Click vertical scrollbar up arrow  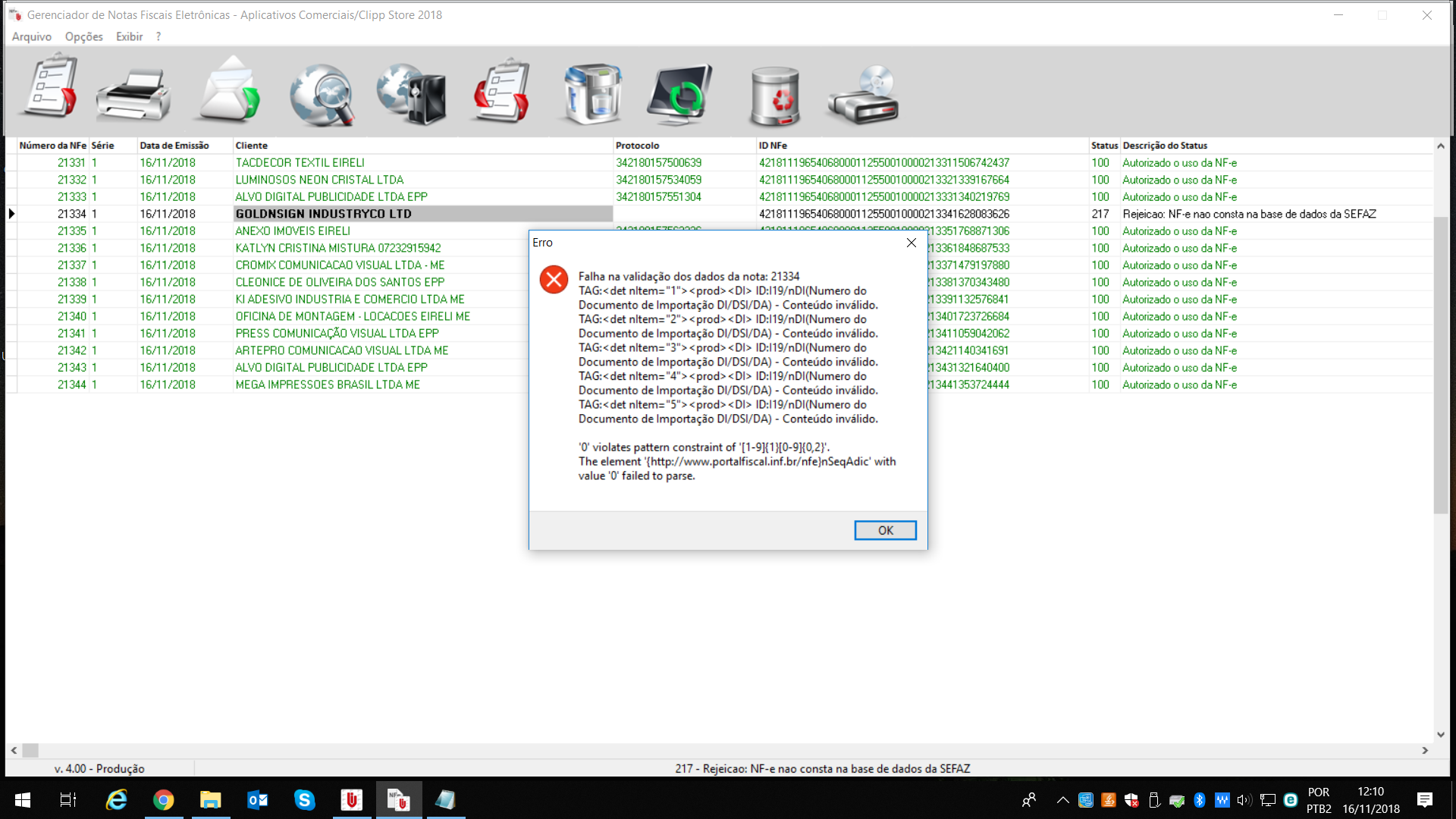1441,146
